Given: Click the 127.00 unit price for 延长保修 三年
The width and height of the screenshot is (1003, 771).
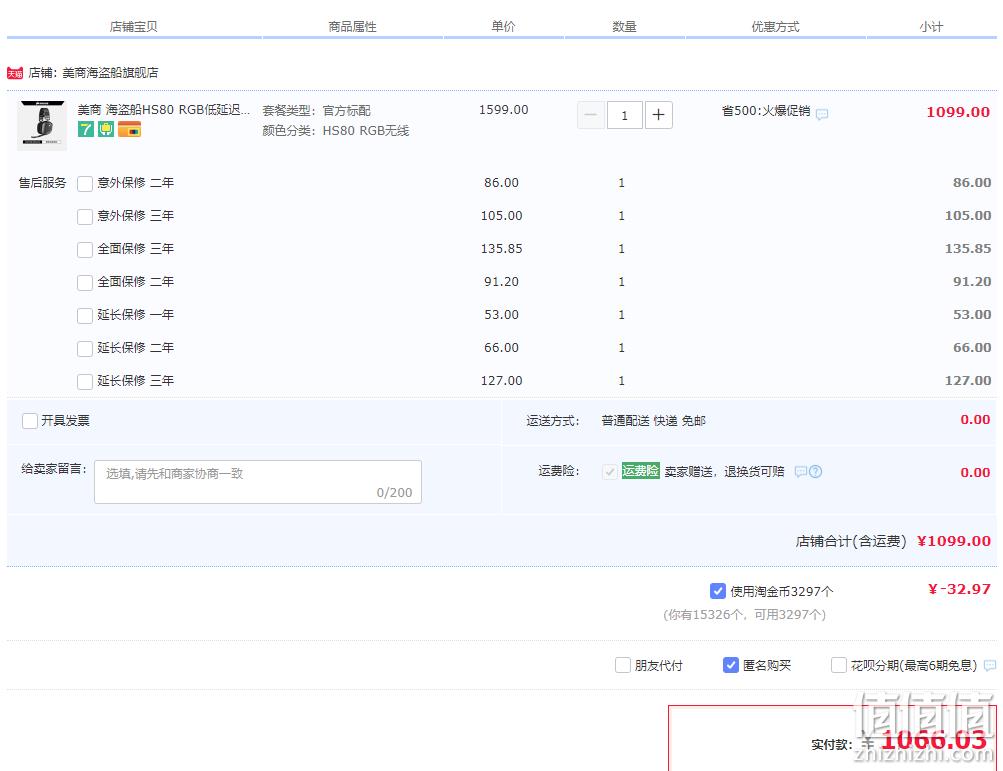Looking at the screenshot, I should pos(502,381).
